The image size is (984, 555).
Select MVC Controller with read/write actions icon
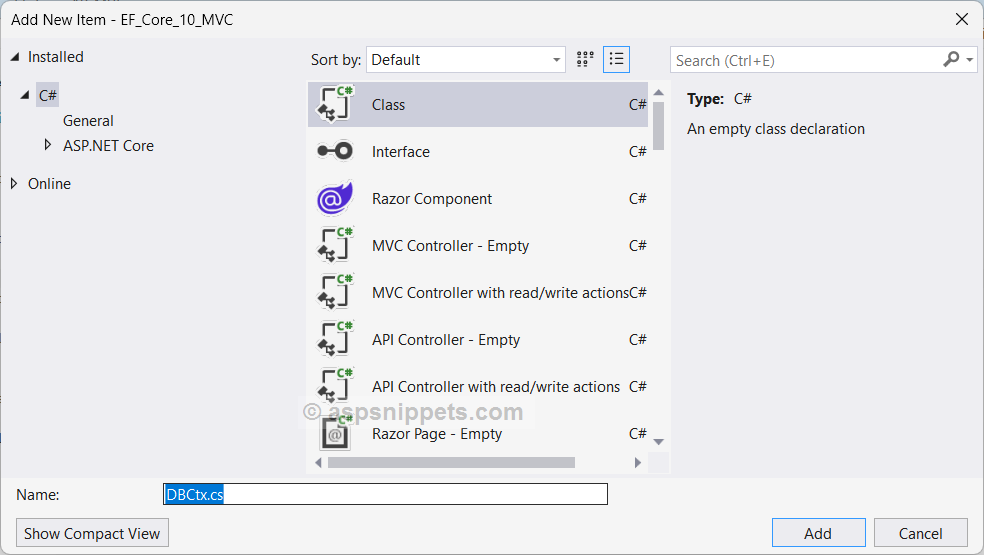click(x=335, y=292)
